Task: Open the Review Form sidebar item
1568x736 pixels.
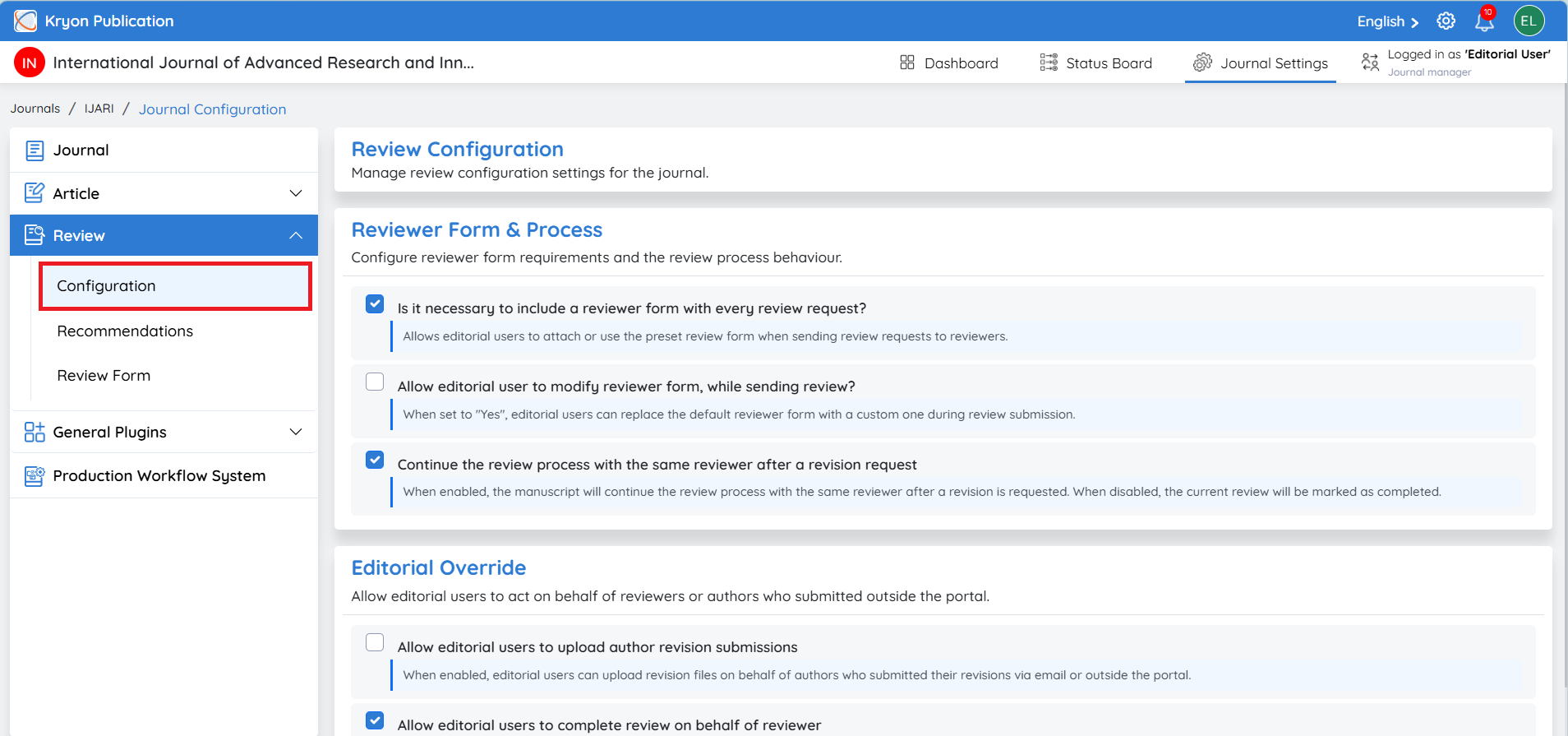Action: 104,376
